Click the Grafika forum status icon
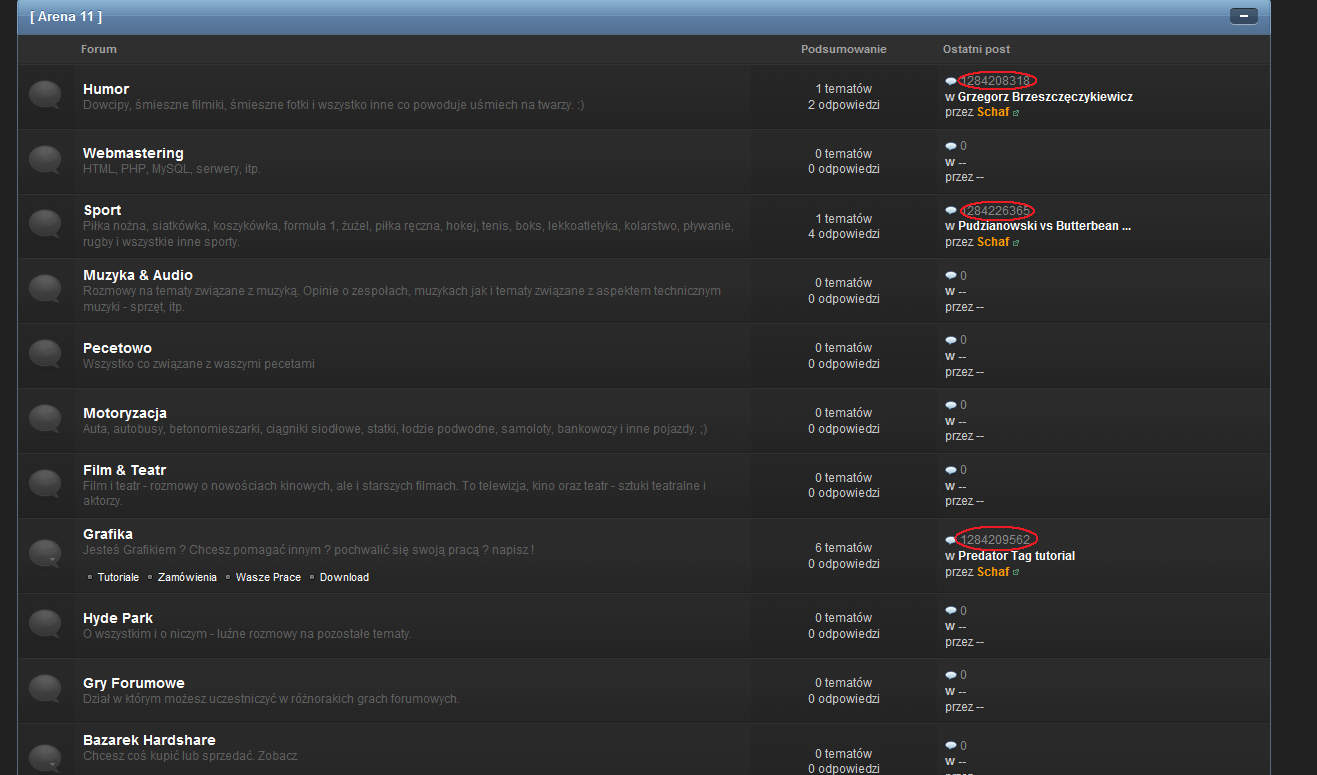The image size is (1317, 775). 45,553
